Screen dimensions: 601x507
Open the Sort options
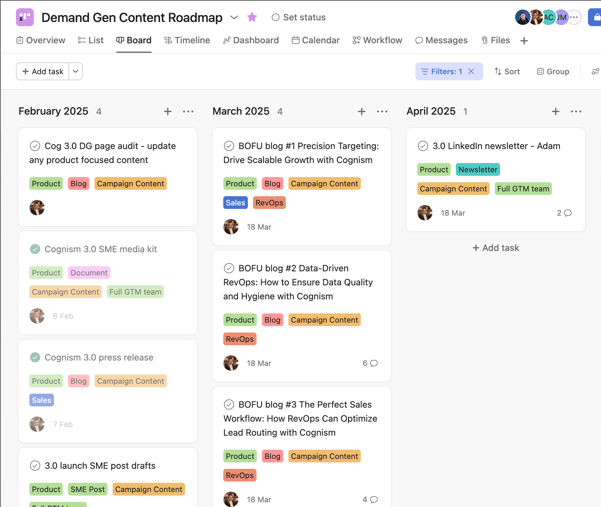(x=507, y=71)
